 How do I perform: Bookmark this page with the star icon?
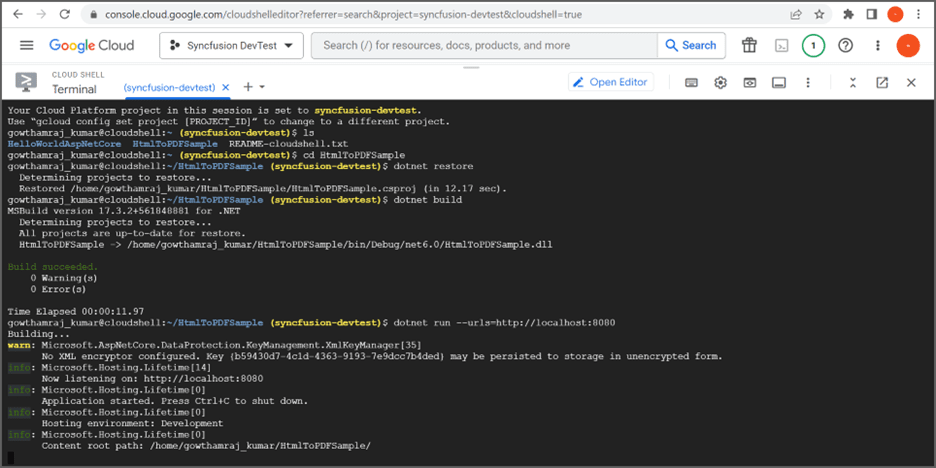coord(819,14)
